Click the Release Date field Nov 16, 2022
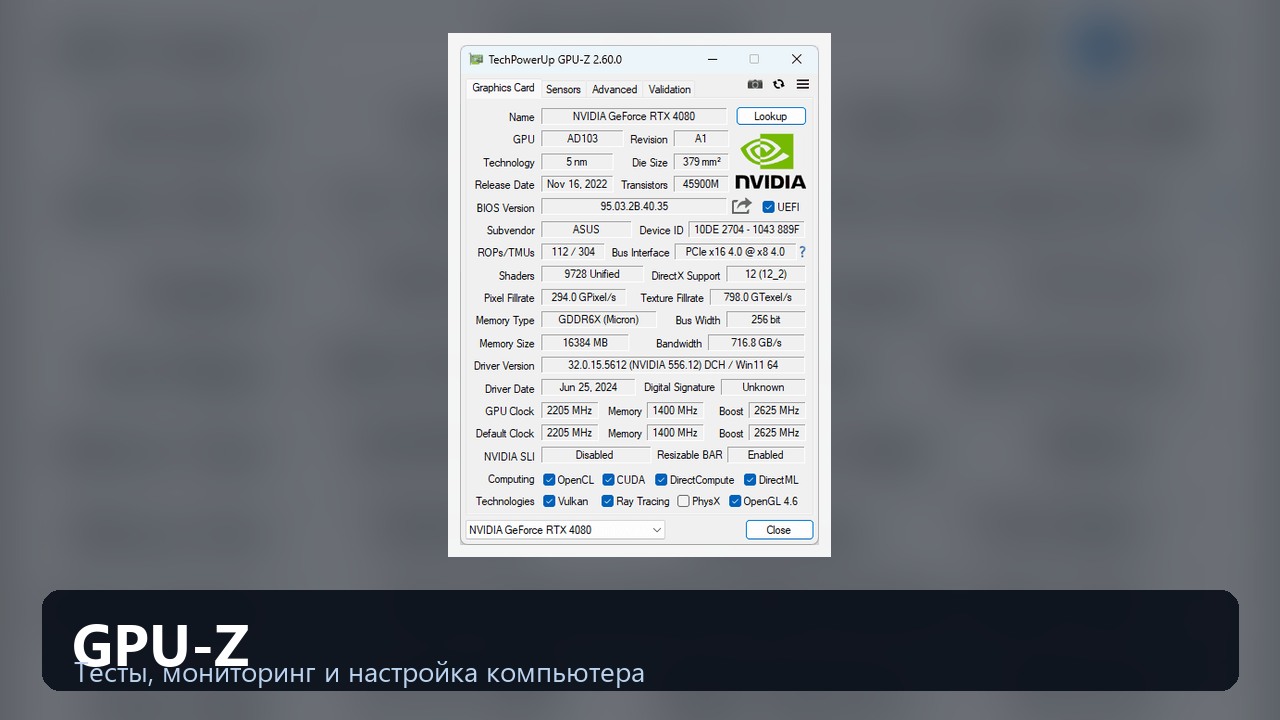The width and height of the screenshot is (1280, 720). point(577,184)
